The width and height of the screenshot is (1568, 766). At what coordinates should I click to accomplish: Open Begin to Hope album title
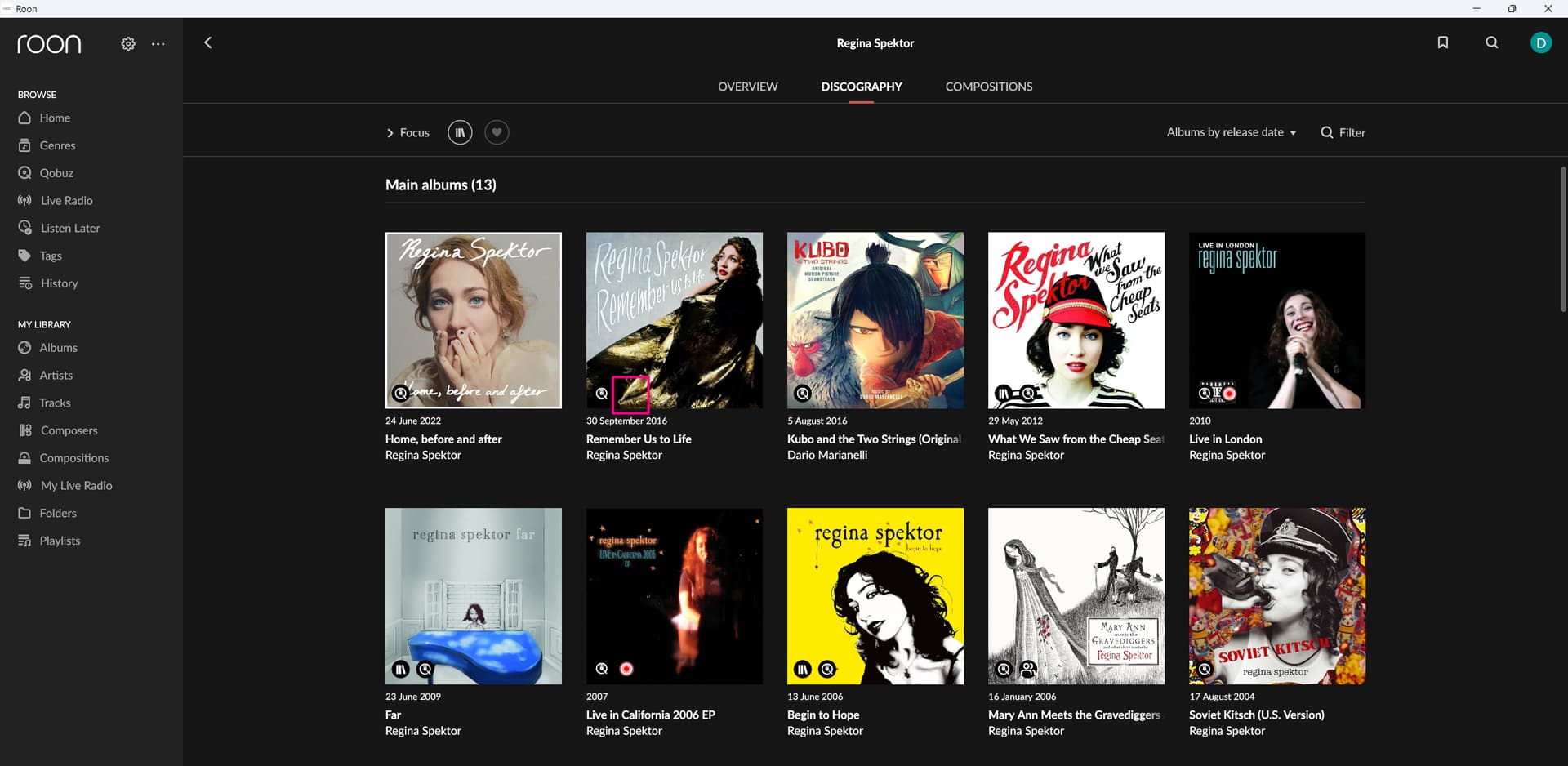click(x=823, y=715)
